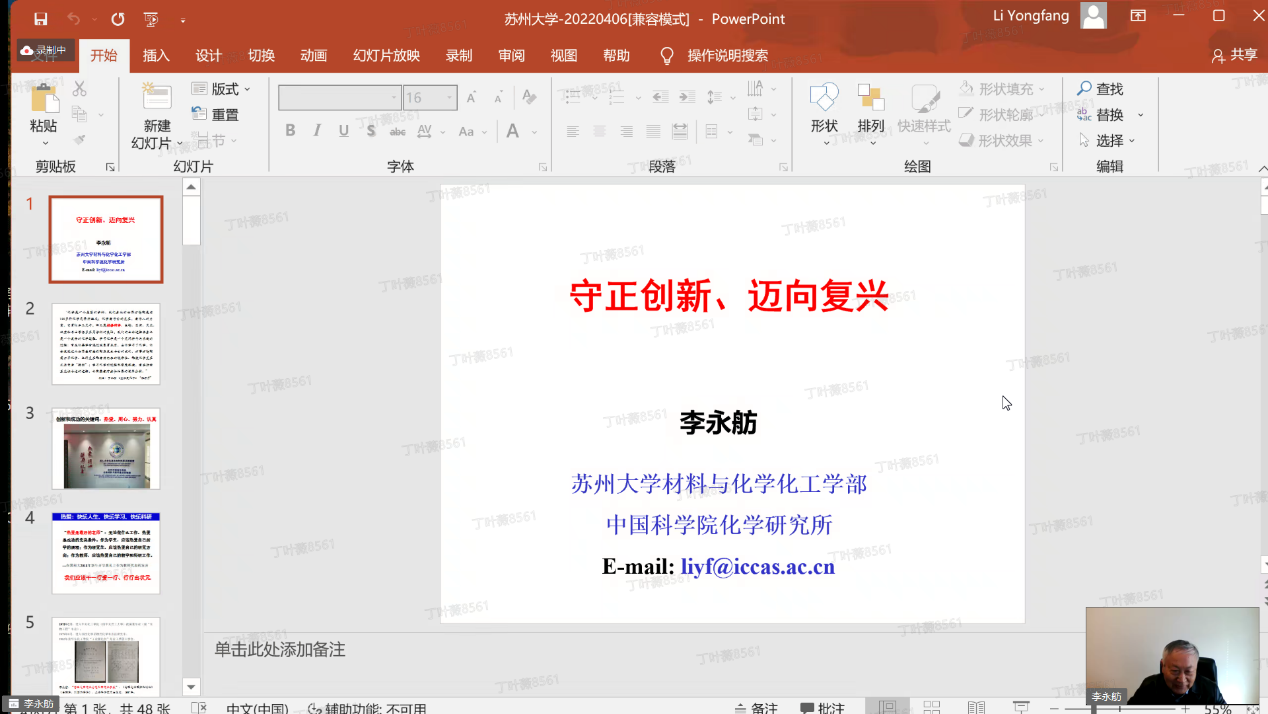Open the font size dropdown showing 16

pos(450,98)
